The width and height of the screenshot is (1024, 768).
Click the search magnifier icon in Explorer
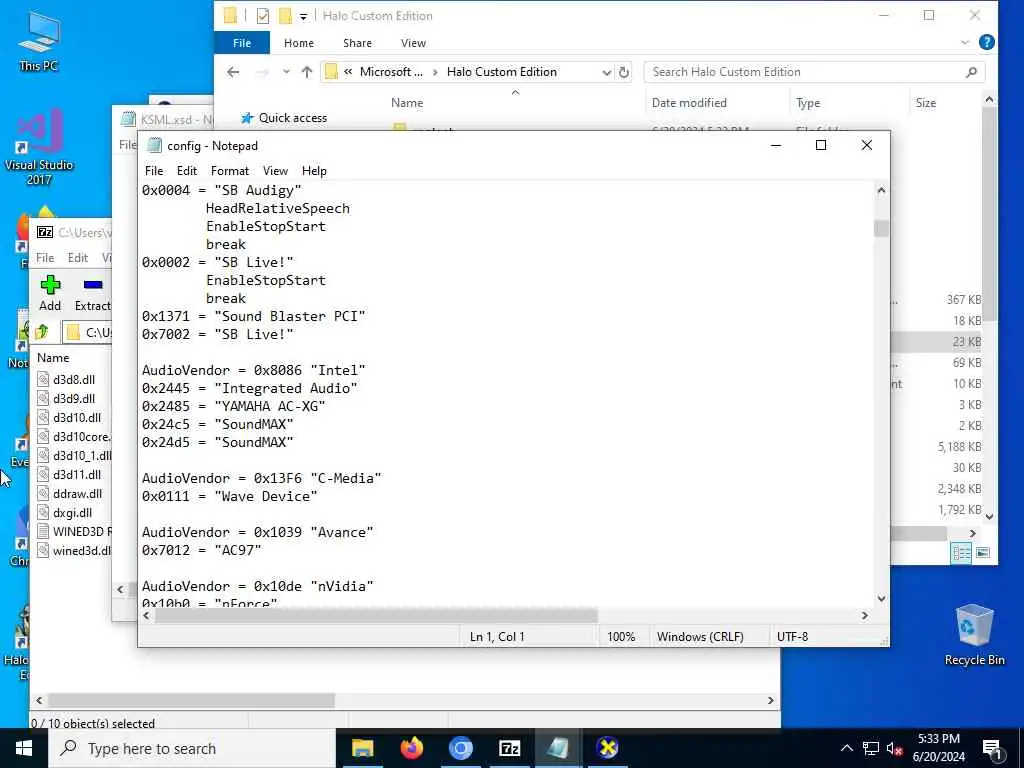971,72
